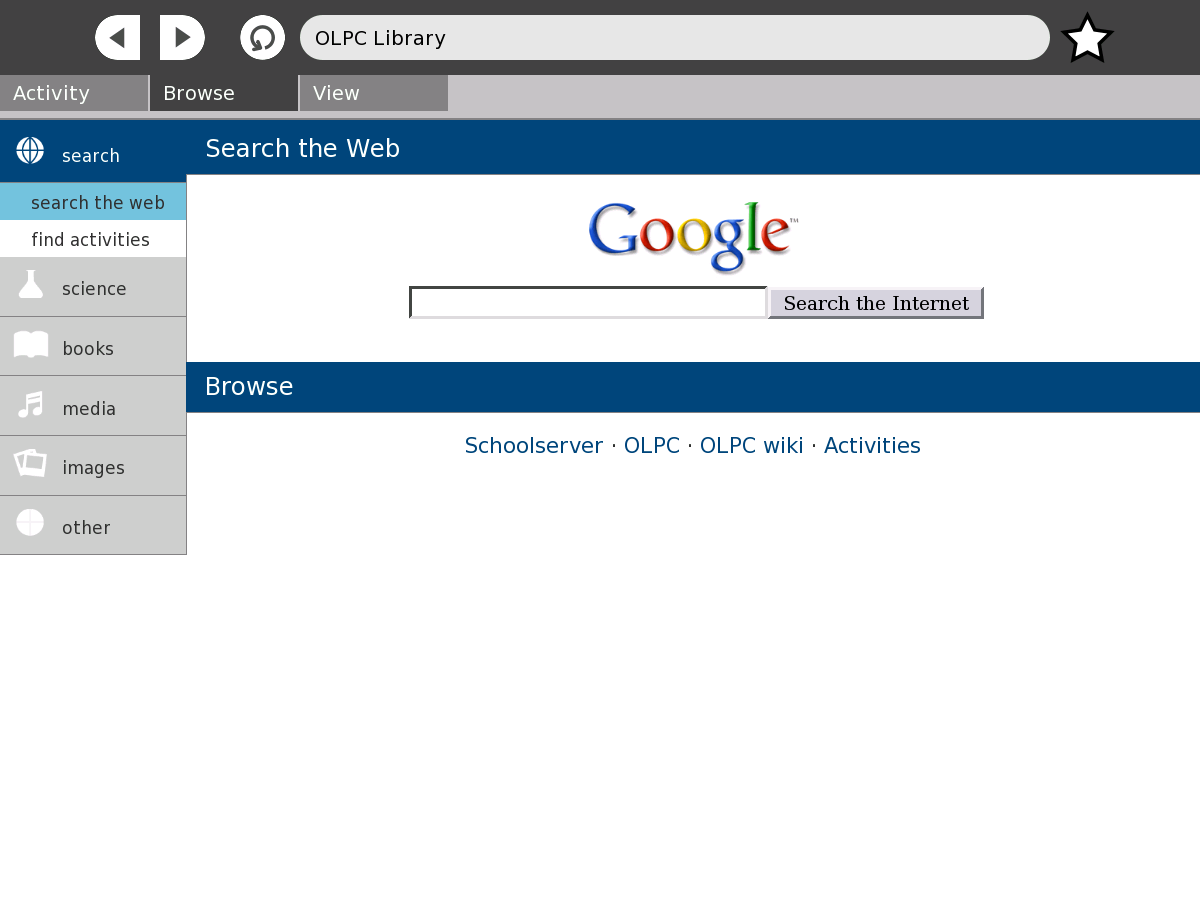Select the 'find activities' sidebar item
The image size is (1200, 900).
(93, 239)
